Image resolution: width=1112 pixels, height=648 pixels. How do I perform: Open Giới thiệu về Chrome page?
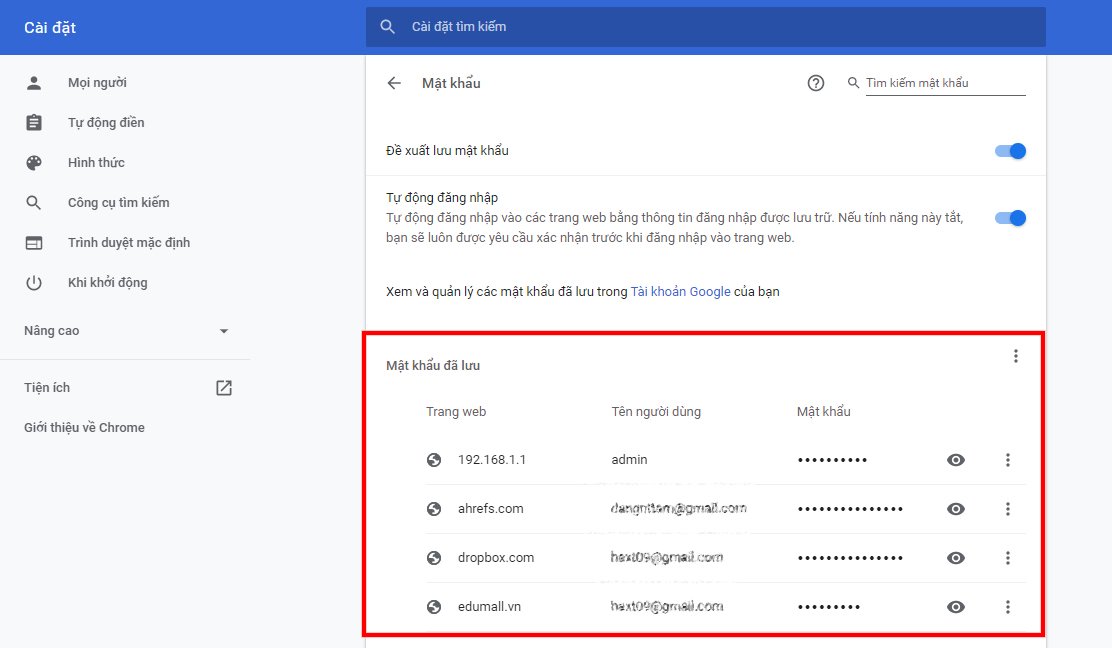pos(84,428)
